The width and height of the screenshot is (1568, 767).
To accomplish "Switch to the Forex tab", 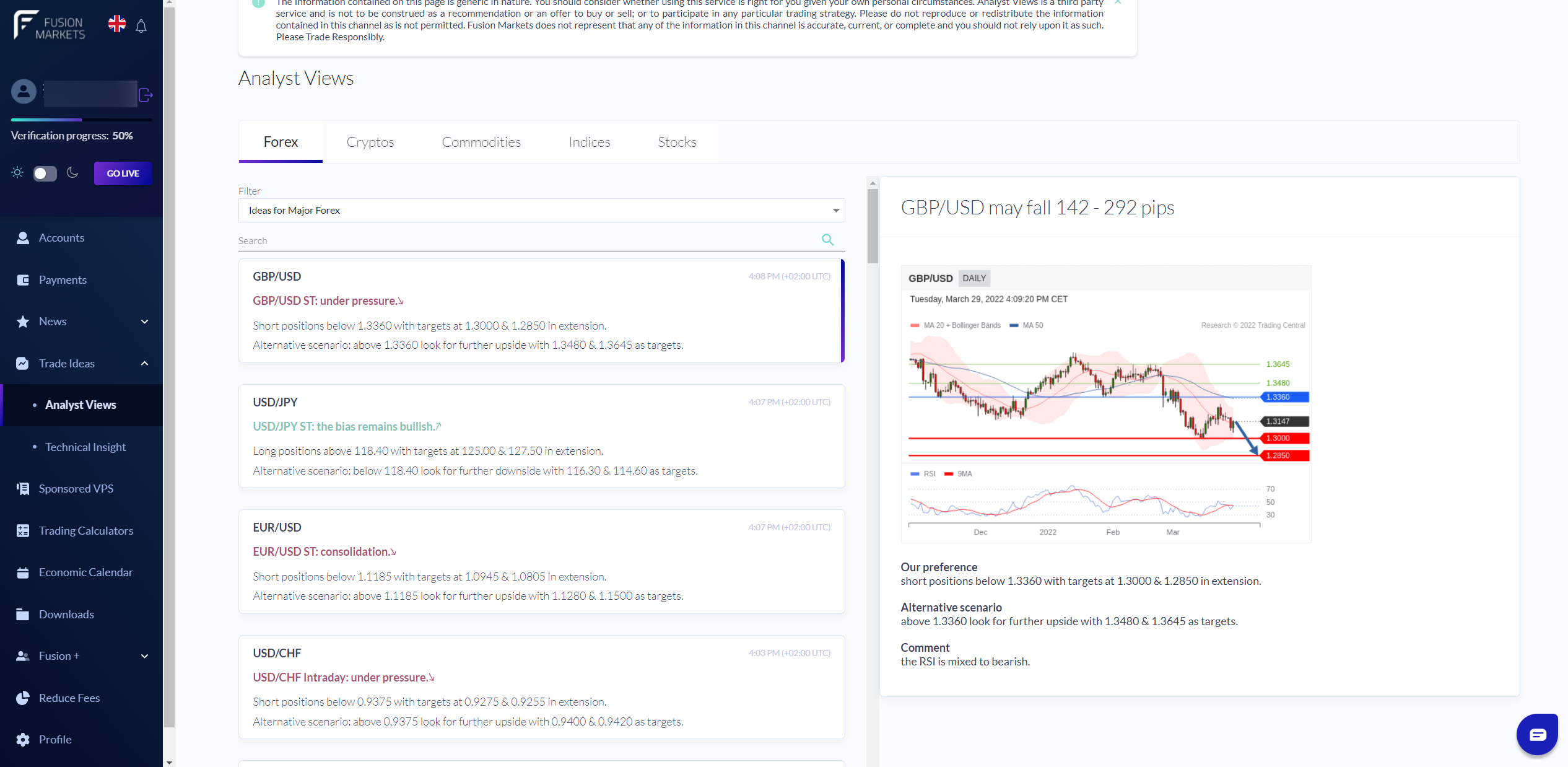I will pos(281,142).
